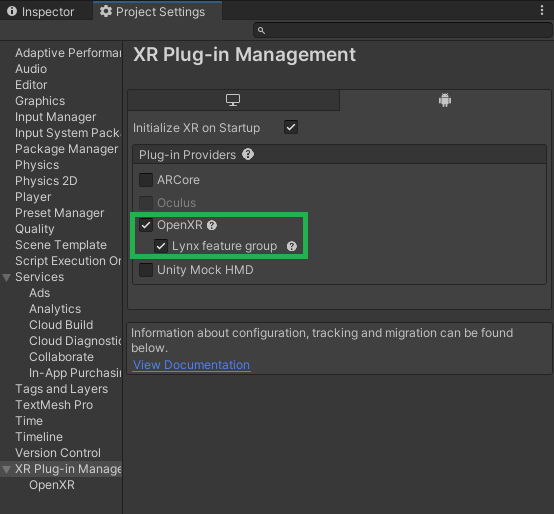Click help icon next to OpenXR
The width and height of the screenshot is (554, 514).
pyautogui.click(x=212, y=225)
